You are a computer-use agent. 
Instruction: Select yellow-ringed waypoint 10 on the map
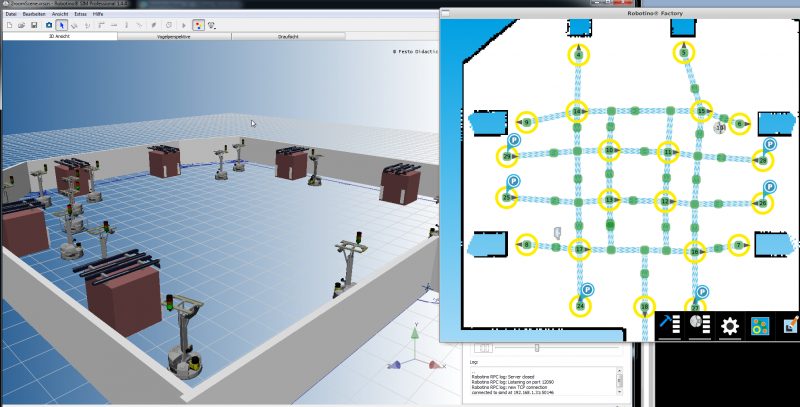tap(609, 150)
